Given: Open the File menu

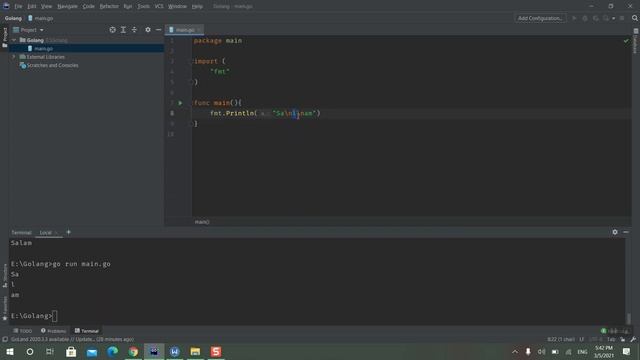Looking at the screenshot, I should click(18, 6).
